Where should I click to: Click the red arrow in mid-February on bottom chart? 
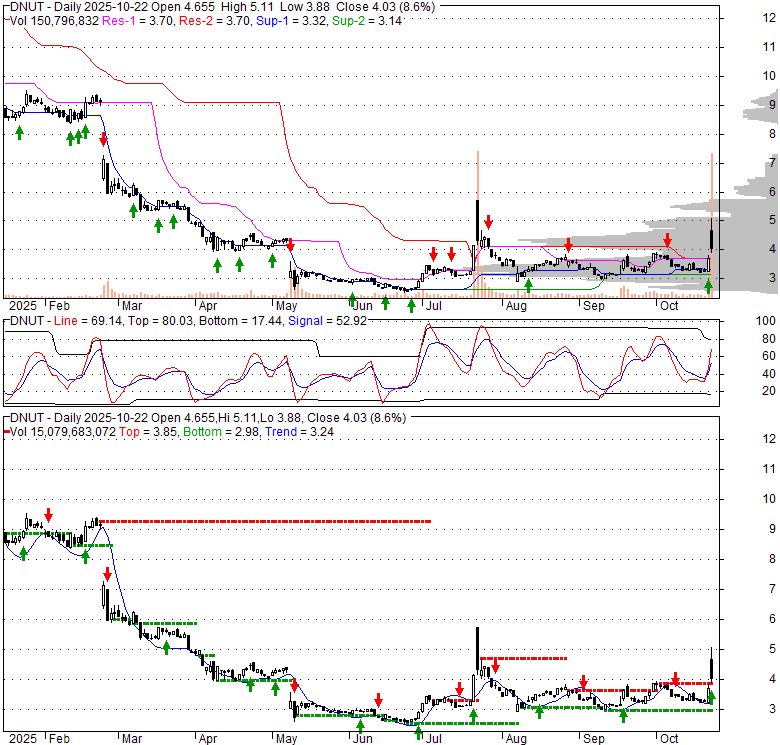pos(107,574)
